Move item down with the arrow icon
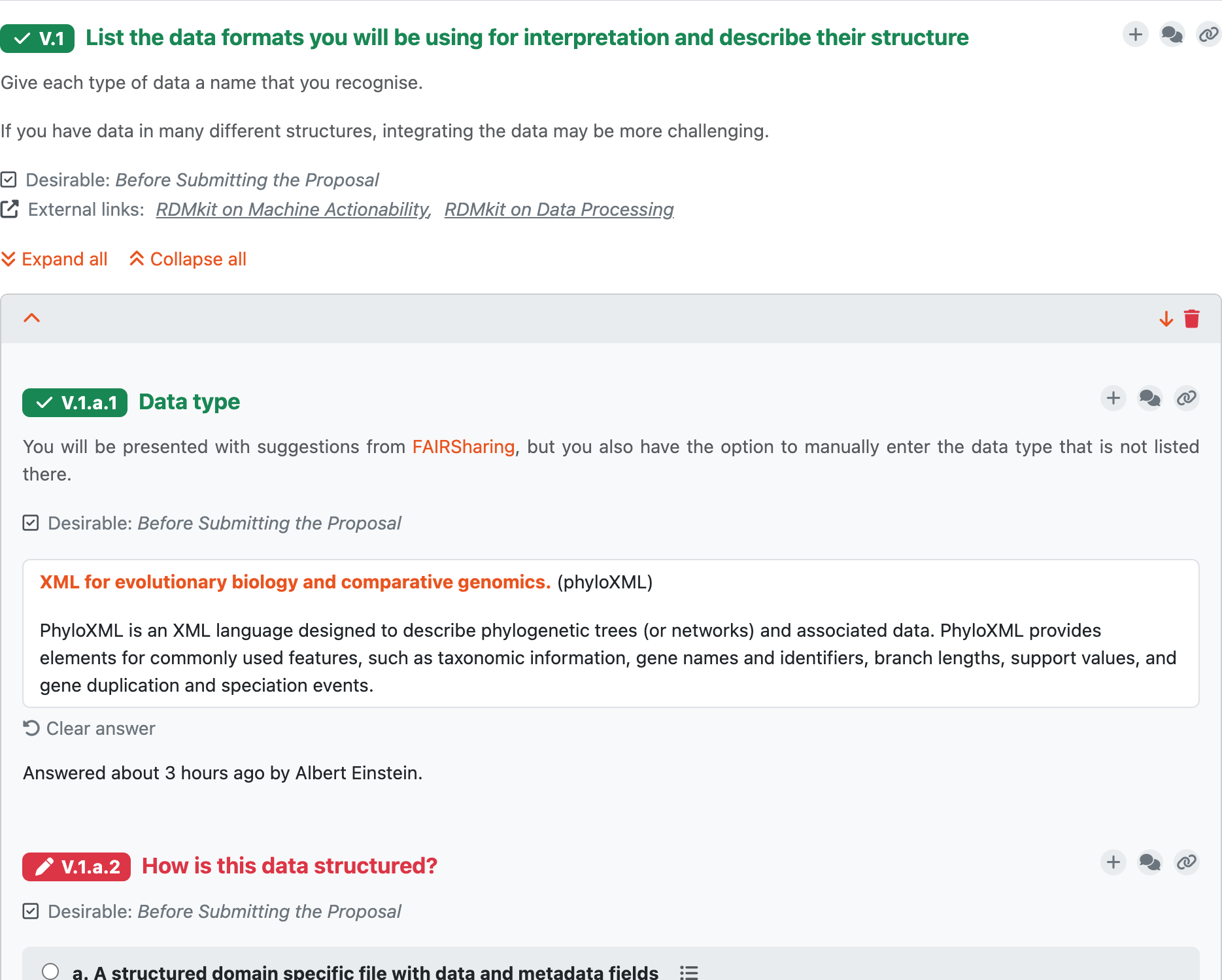 1166,319
